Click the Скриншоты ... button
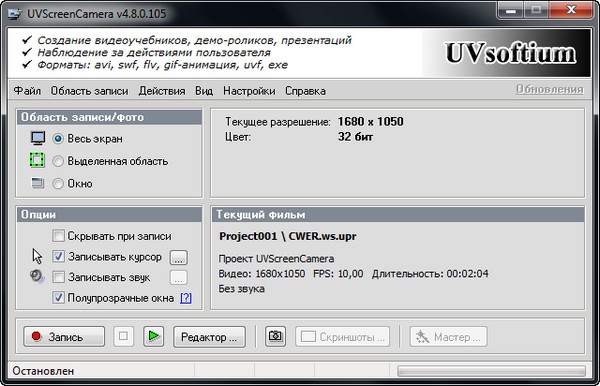The height and width of the screenshot is (386, 600). pyautogui.click(x=342, y=337)
